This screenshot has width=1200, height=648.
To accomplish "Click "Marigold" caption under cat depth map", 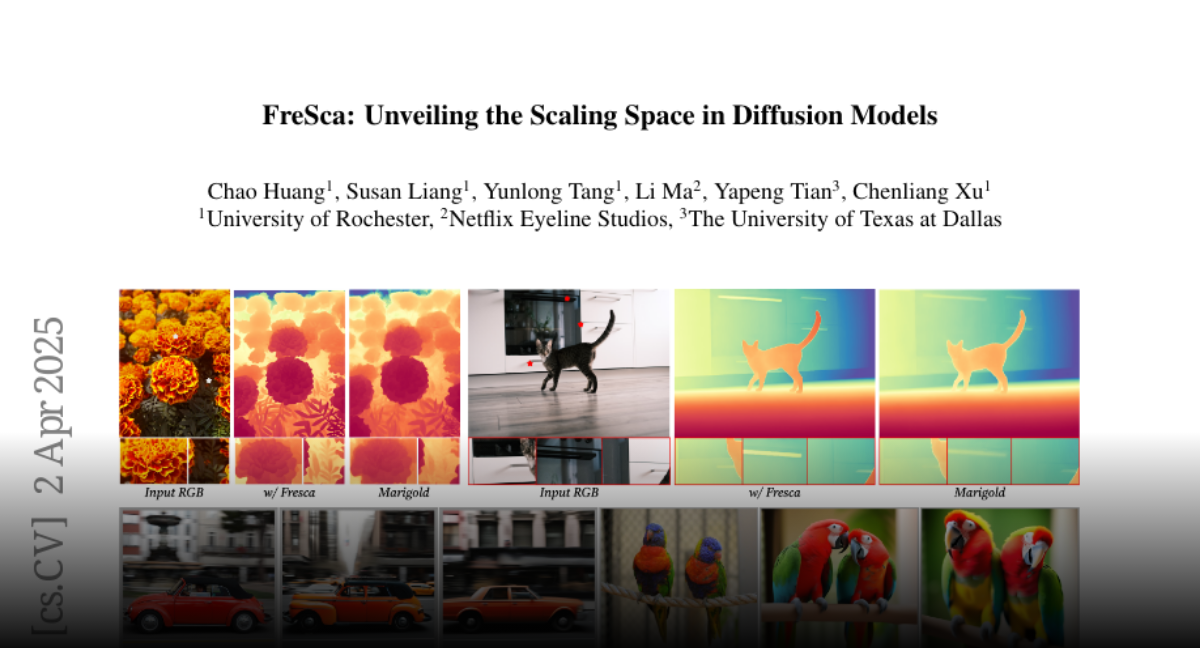I will [979, 493].
